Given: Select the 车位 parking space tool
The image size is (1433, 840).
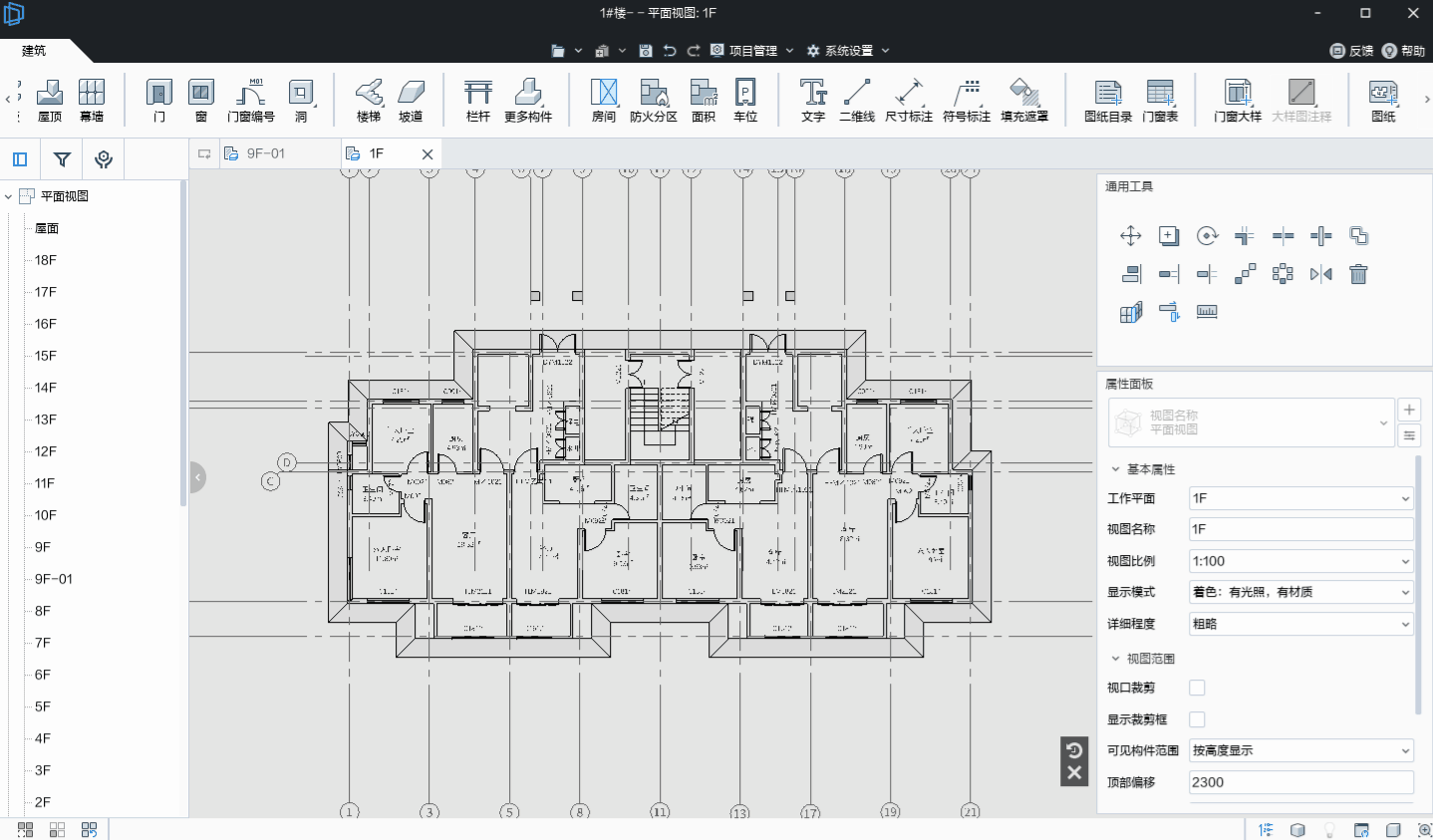Looking at the screenshot, I should [x=745, y=101].
